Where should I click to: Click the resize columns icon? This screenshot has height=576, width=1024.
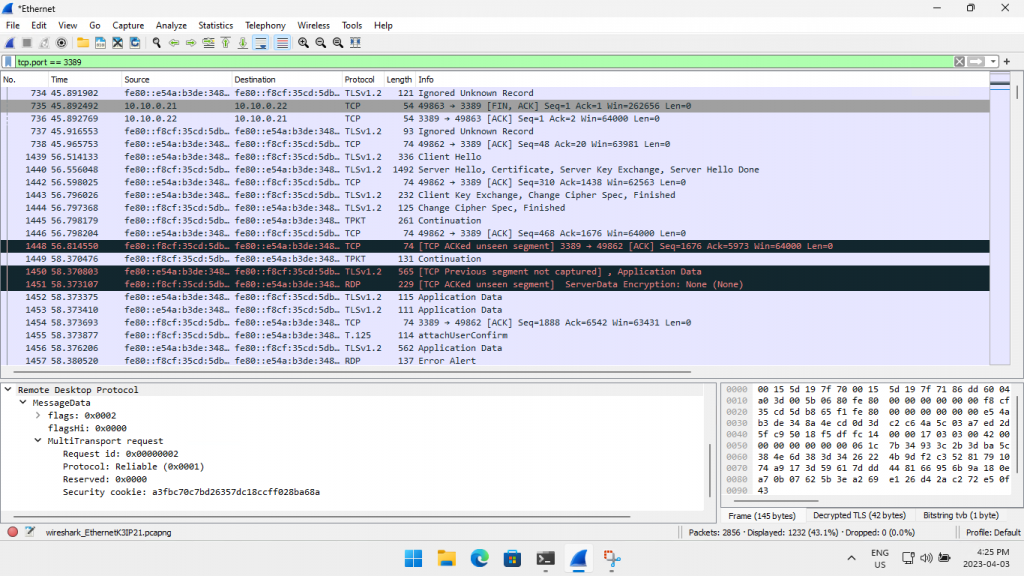(355, 43)
